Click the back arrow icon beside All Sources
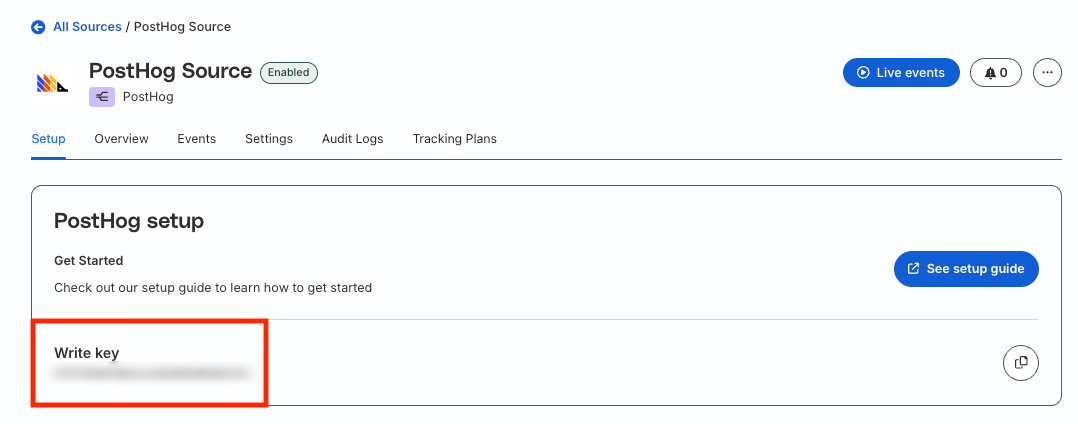 [39, 27]
